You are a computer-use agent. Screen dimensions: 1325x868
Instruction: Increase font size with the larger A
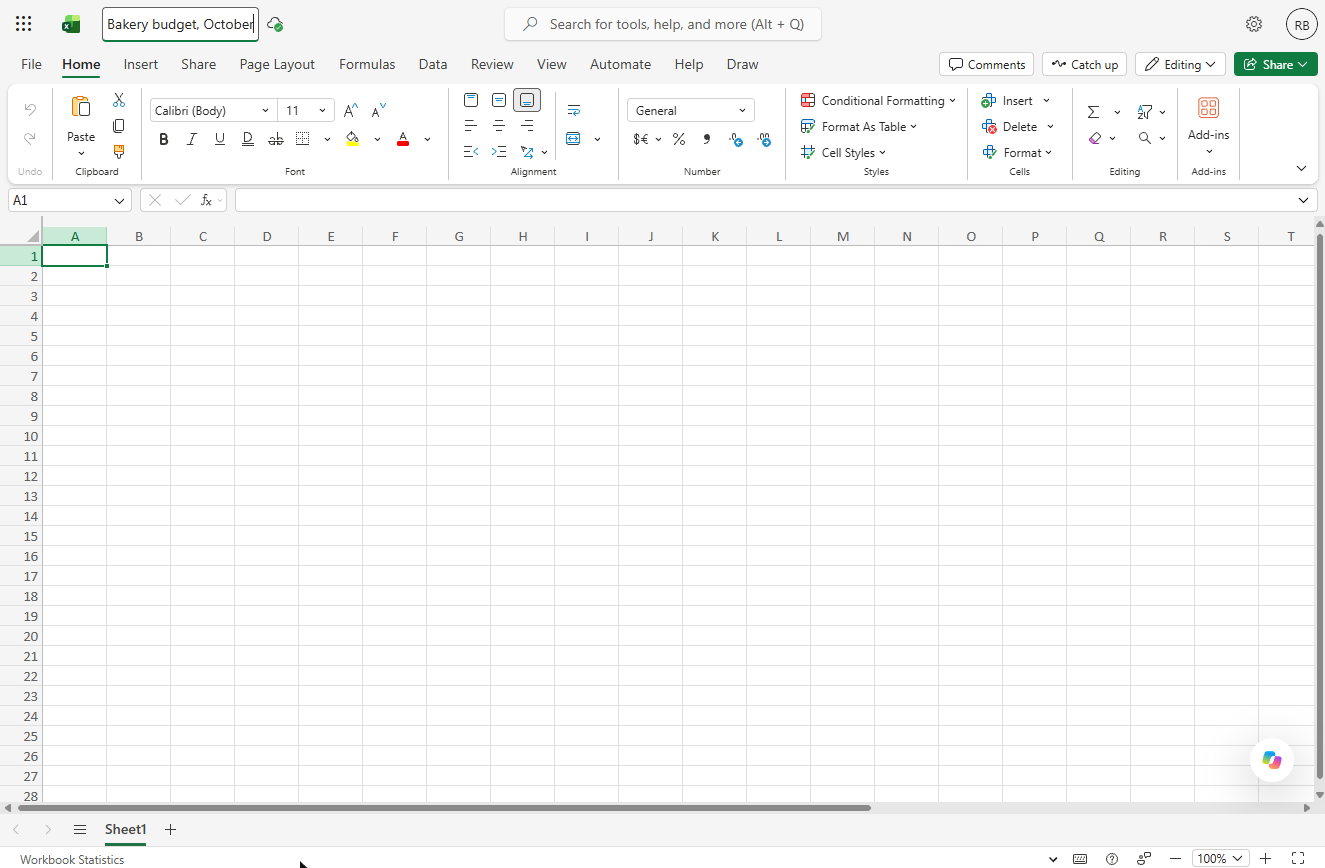(351, 110)
